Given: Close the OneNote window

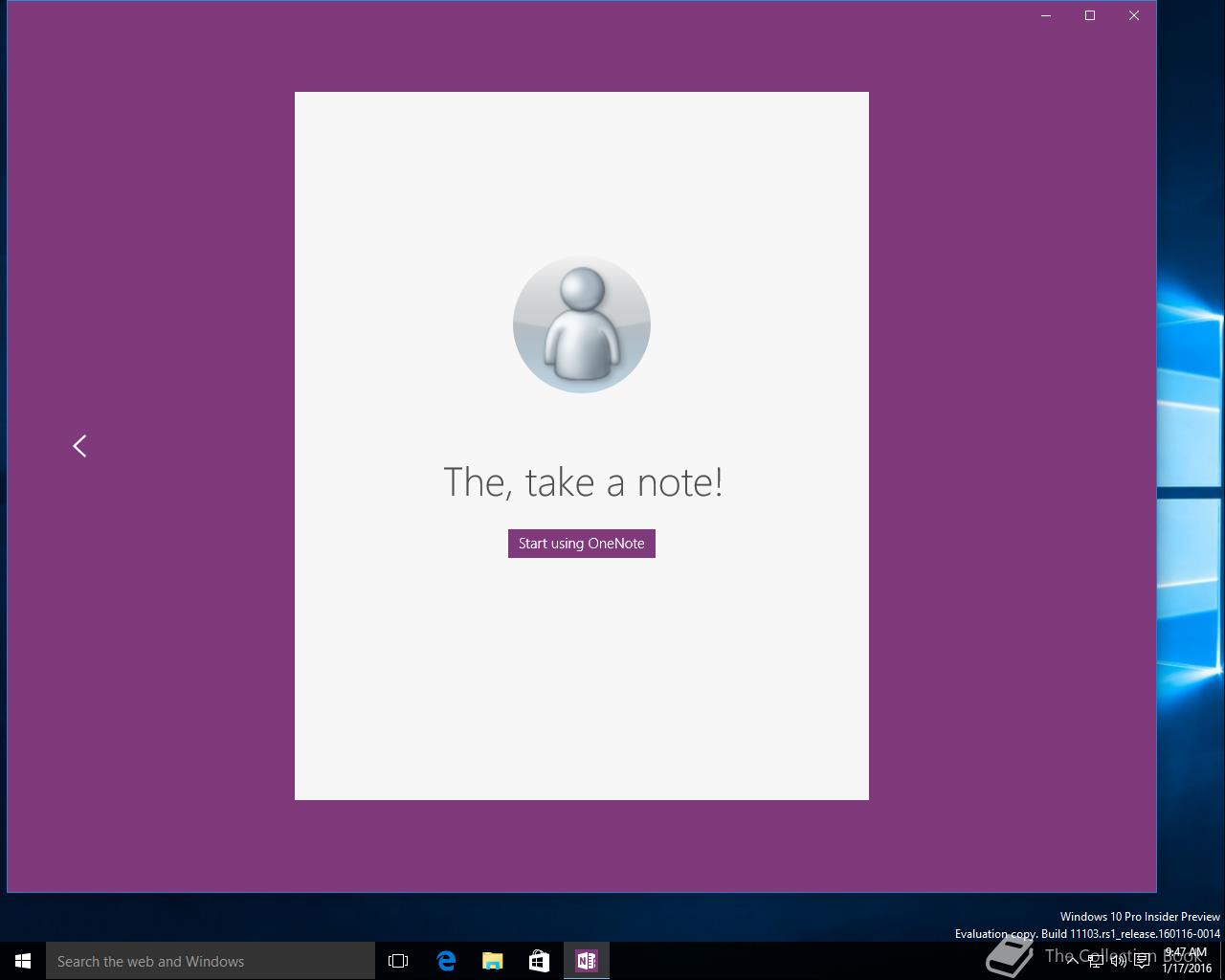Looking at the screenshot, I should point(1134,15).
